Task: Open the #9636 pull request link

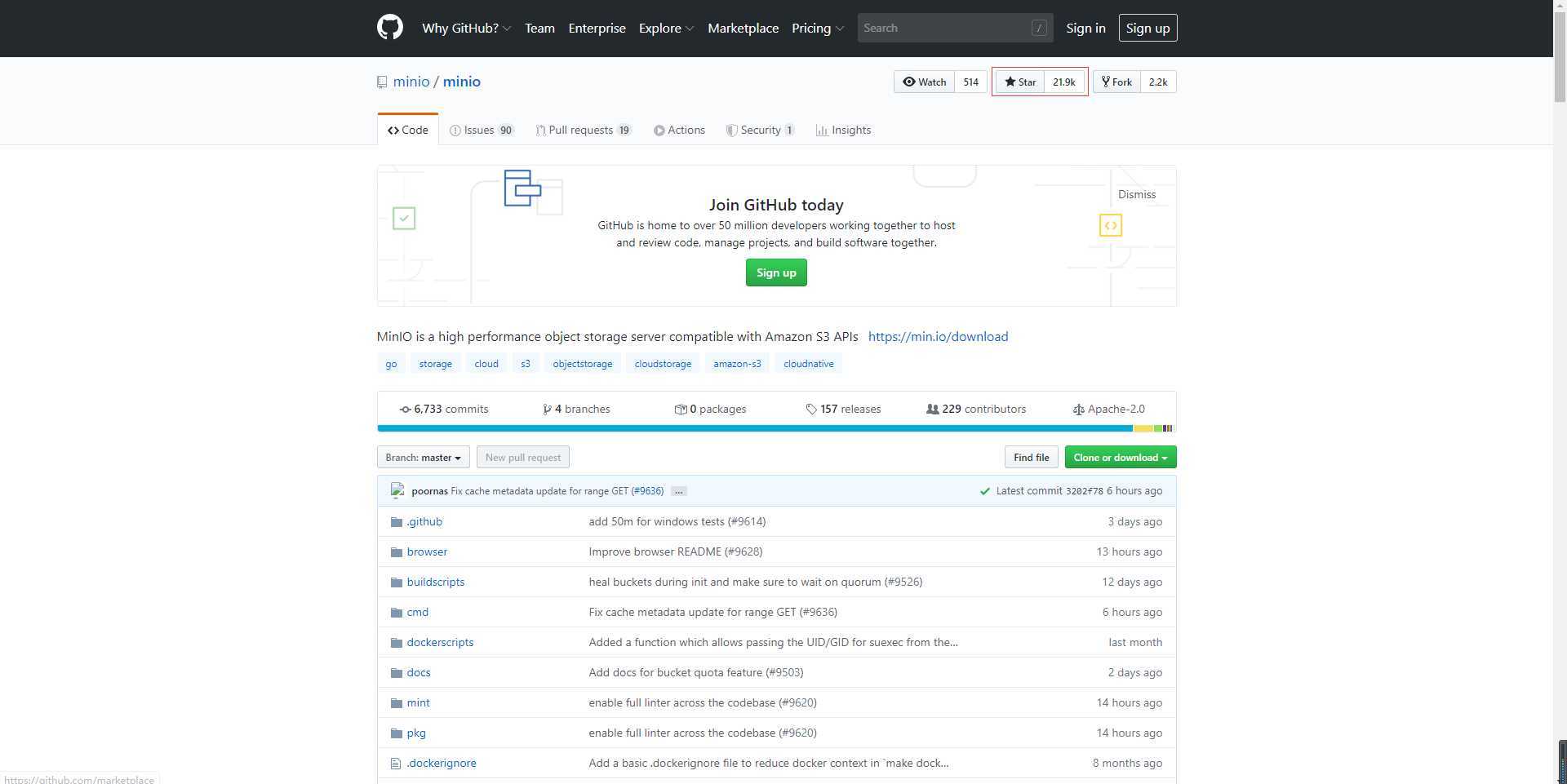Action: (x=647, y=491)
